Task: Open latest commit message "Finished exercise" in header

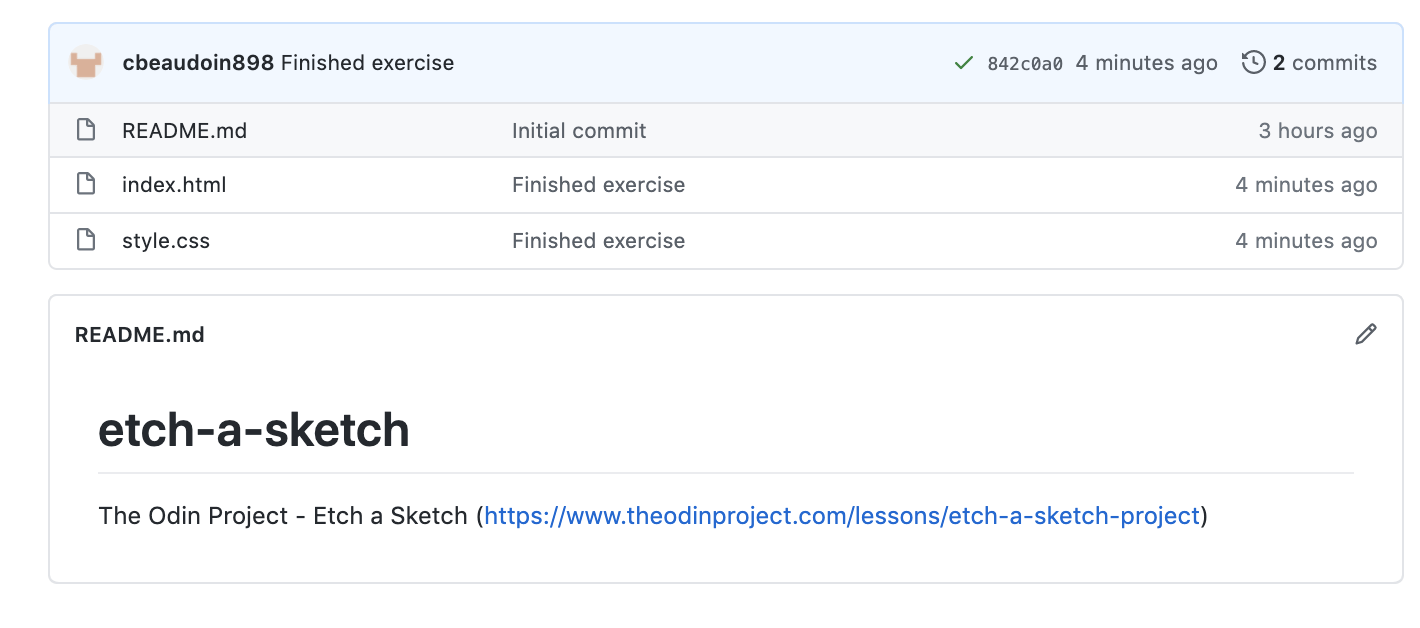Action: tap(367, 63)
